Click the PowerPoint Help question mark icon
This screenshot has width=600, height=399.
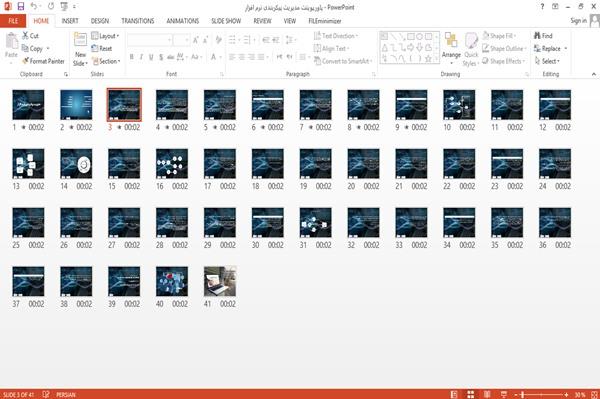[542, 7]
